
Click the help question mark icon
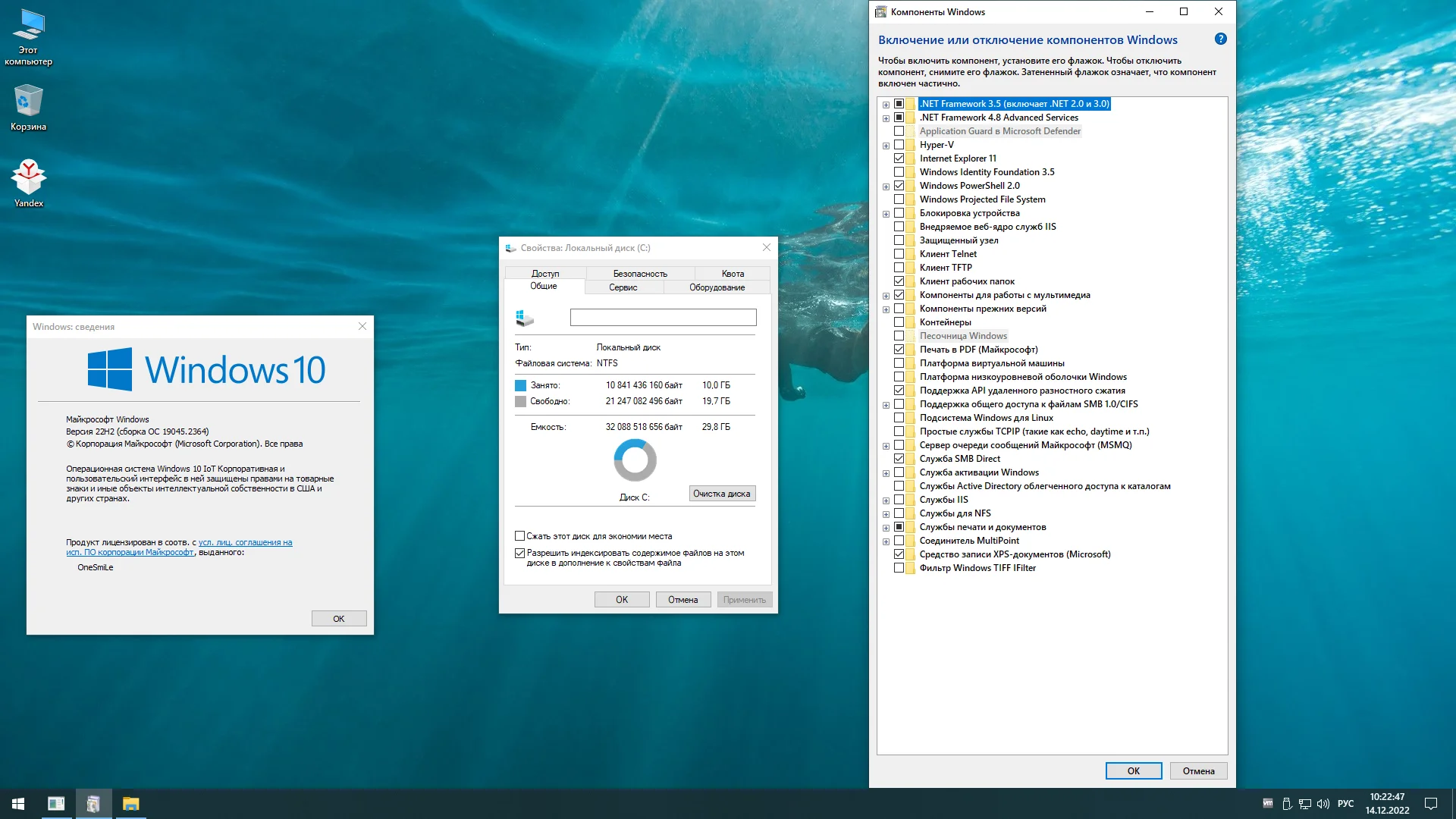coord(1220,39)
